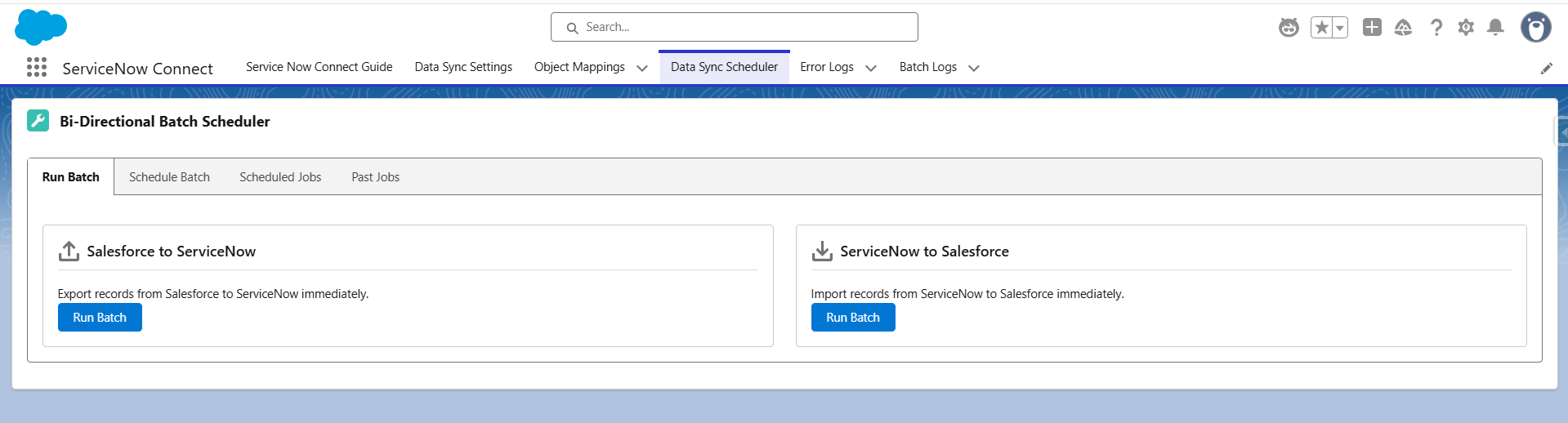Click the Trailhead salesforce help icon
The height and width of the screenshot is (423, 1568).
click(x=1403, y=28)
